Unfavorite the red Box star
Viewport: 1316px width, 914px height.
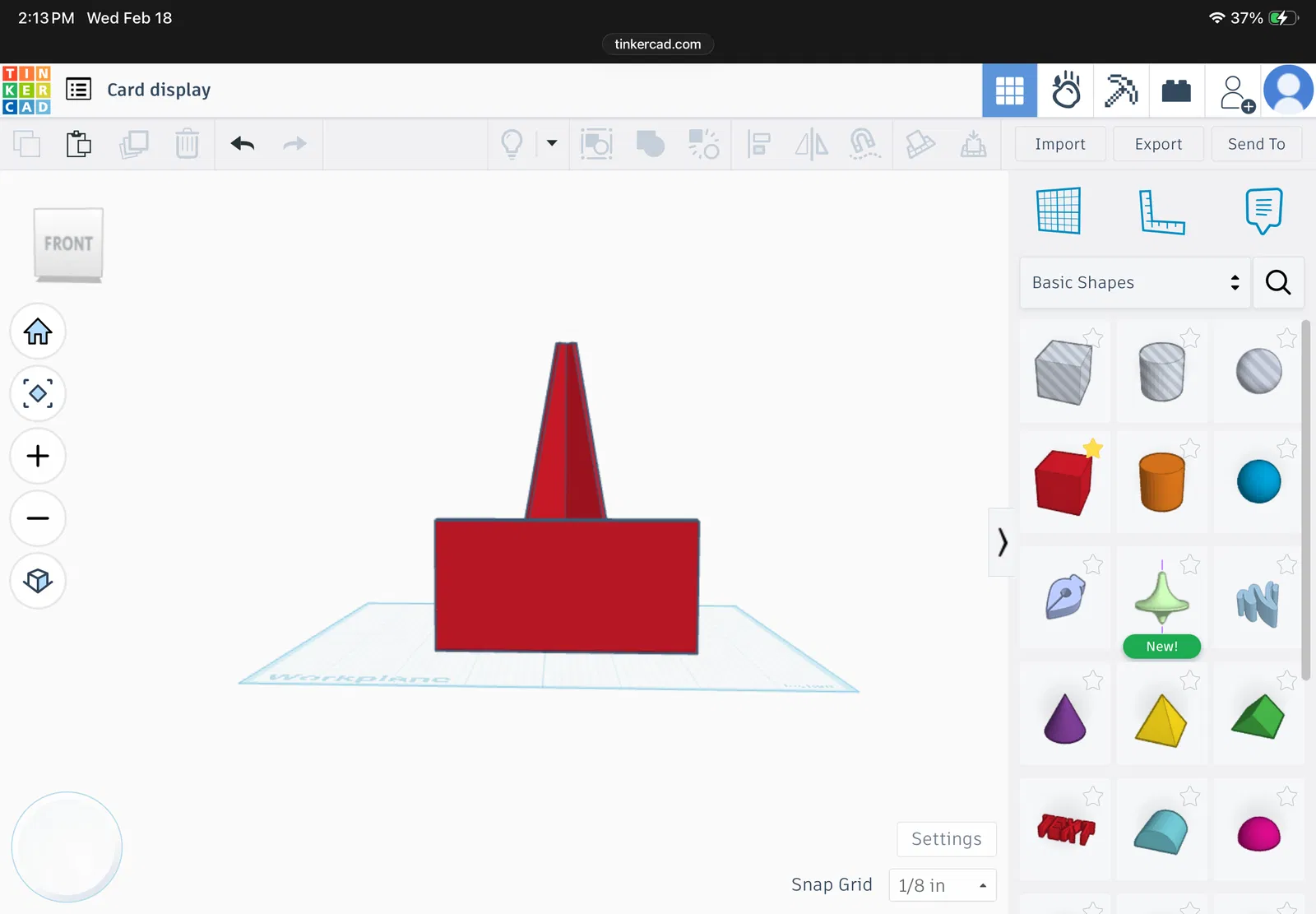point(1093,448)
